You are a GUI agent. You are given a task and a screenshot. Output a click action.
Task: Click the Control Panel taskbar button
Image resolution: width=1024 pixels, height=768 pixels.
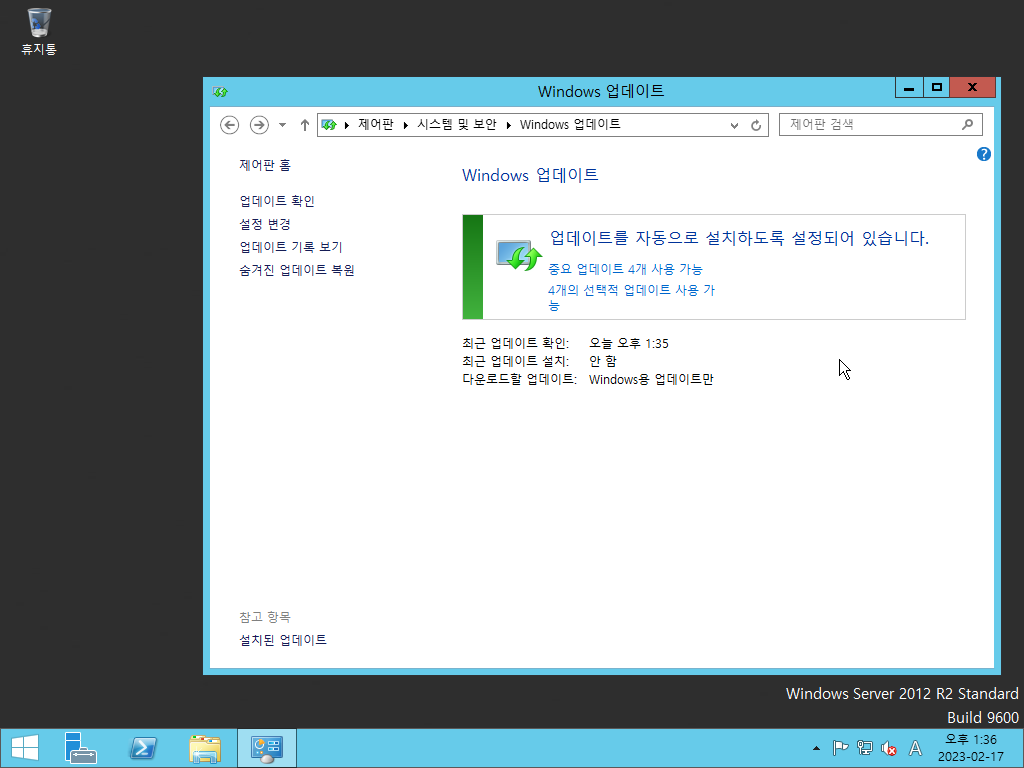tap(266, 748)
